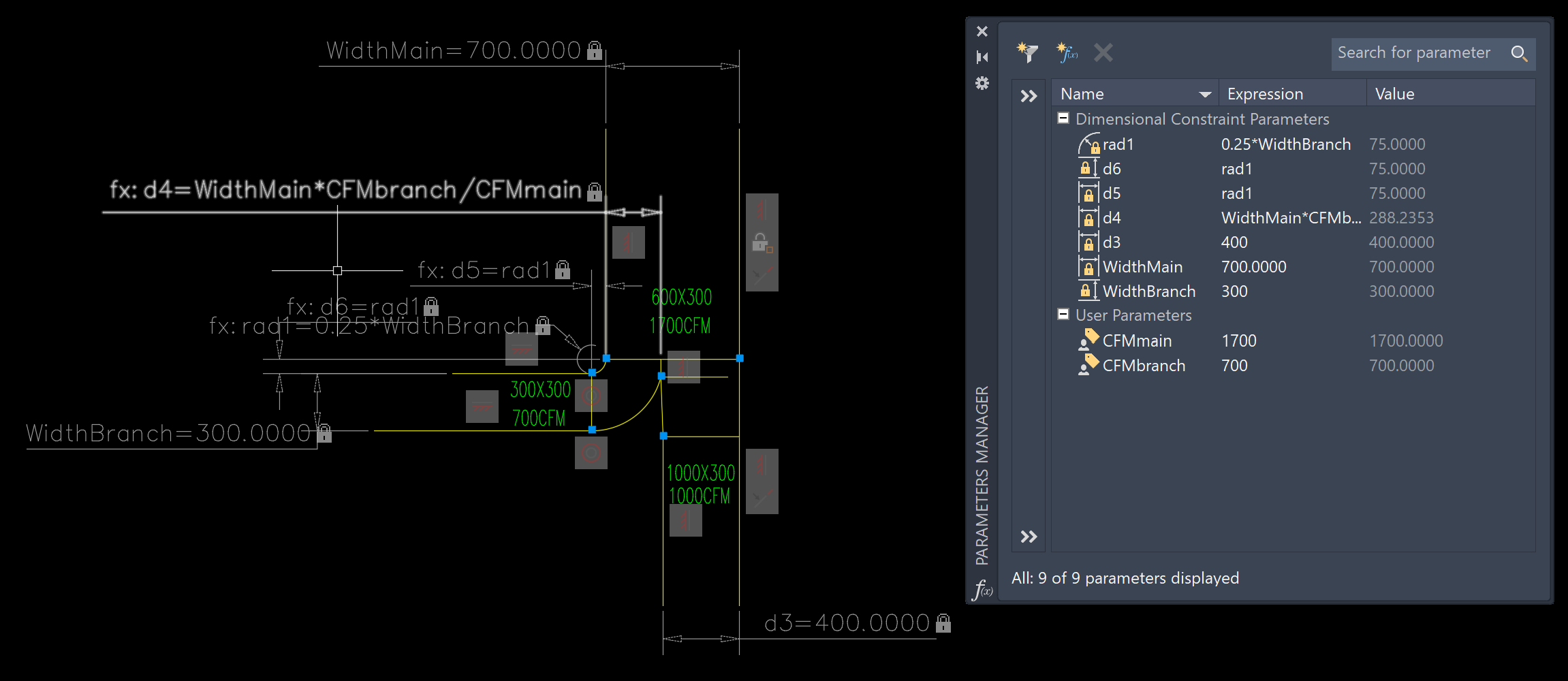Create a new user parameter with fx icon

1066,52
